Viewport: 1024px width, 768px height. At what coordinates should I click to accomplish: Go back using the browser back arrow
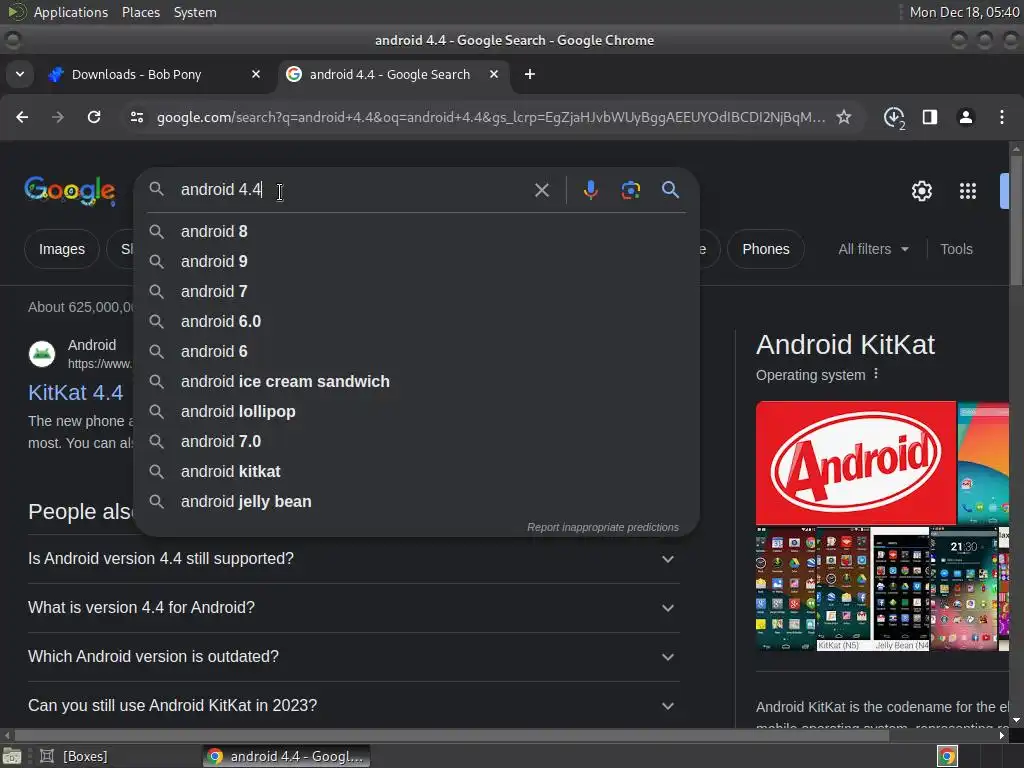22,117
